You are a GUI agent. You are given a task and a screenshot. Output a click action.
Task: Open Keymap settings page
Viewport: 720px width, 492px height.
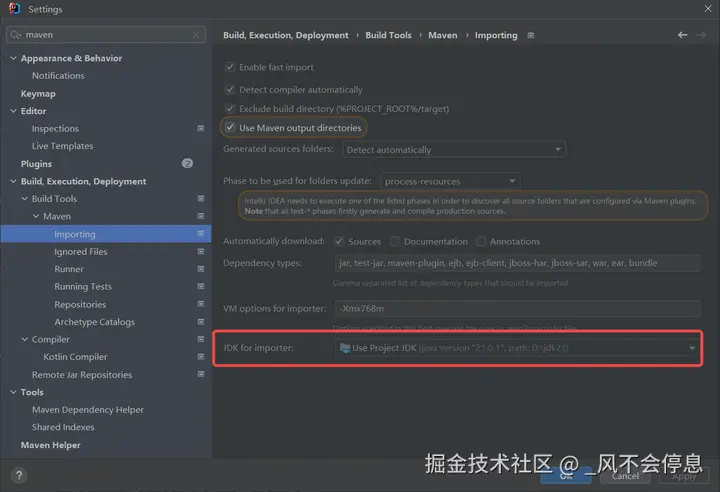click(x=38, y=94)
